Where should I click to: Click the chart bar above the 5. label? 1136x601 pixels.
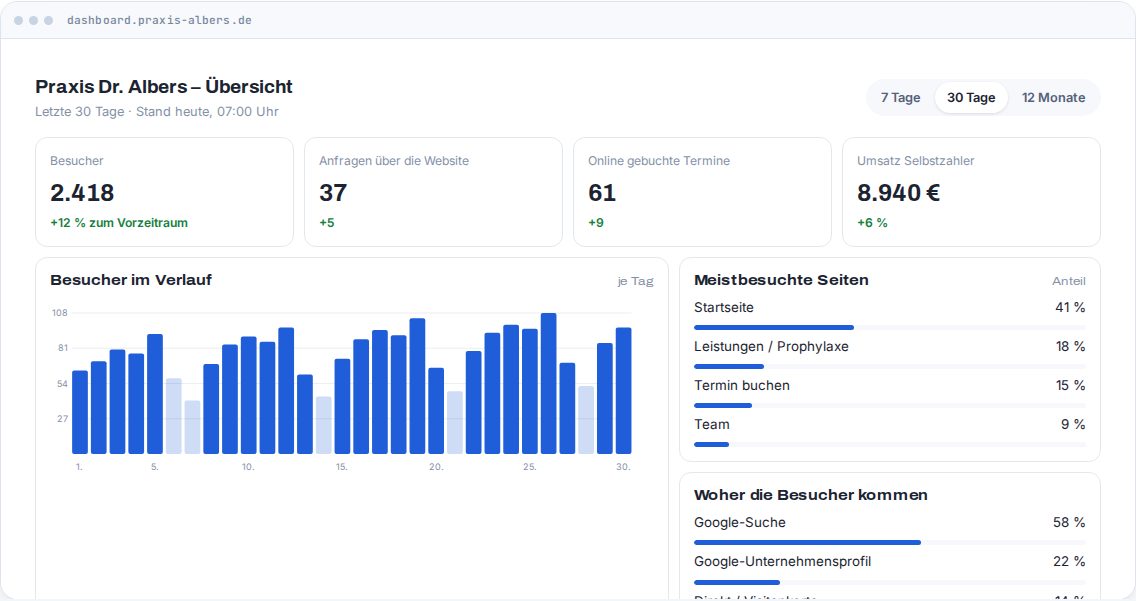(x=155, y=394)
